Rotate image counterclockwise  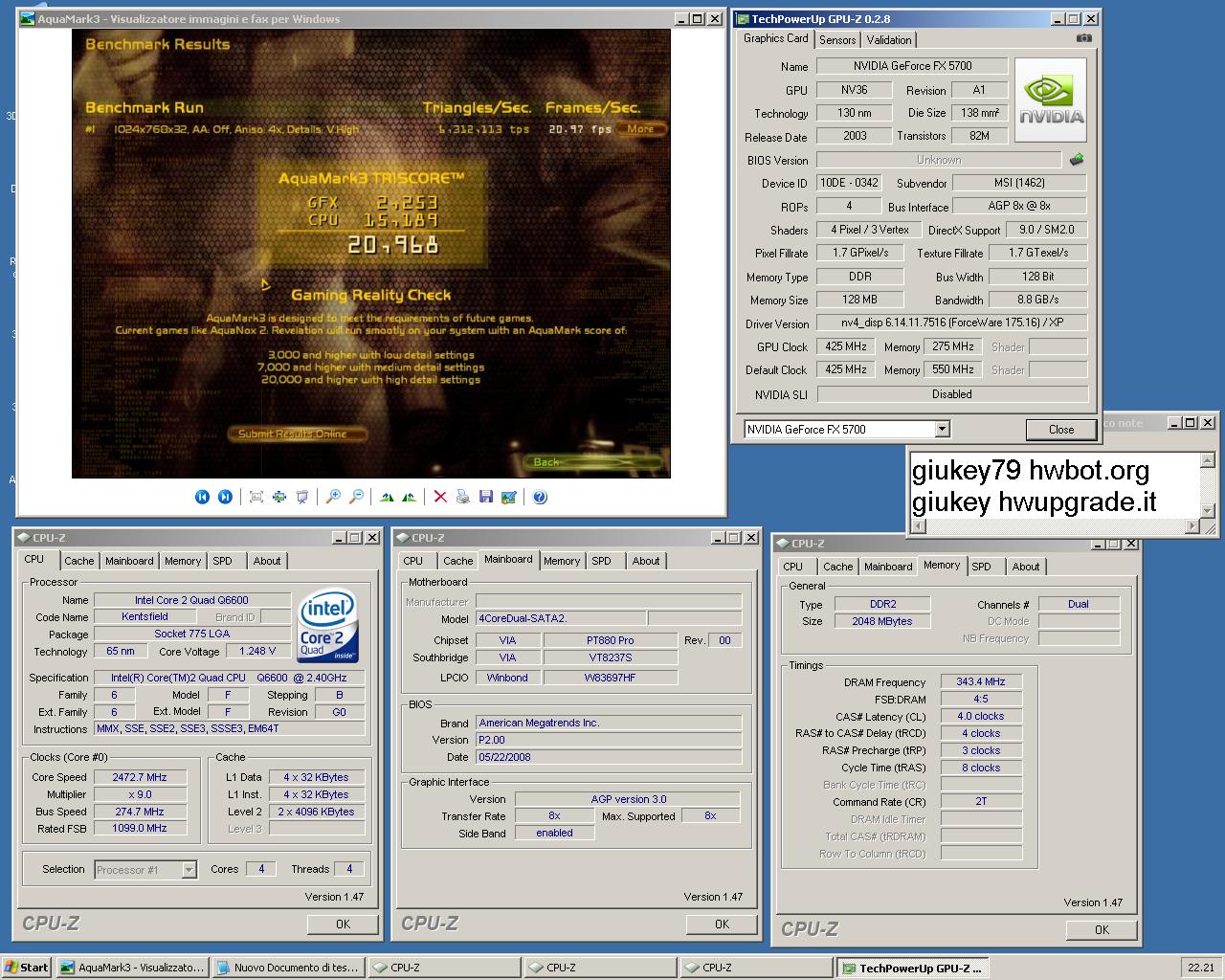[x=410, y=497]
